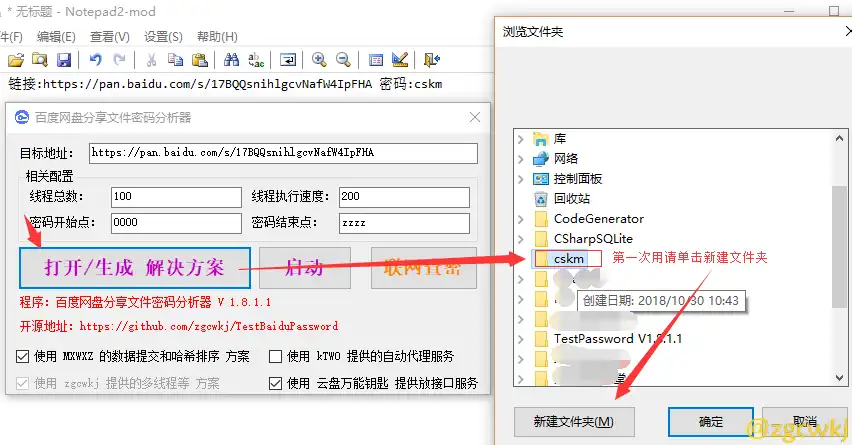Expand the 控制面板 tree node
The image size is (852, 445).
(x=521, y=179)
